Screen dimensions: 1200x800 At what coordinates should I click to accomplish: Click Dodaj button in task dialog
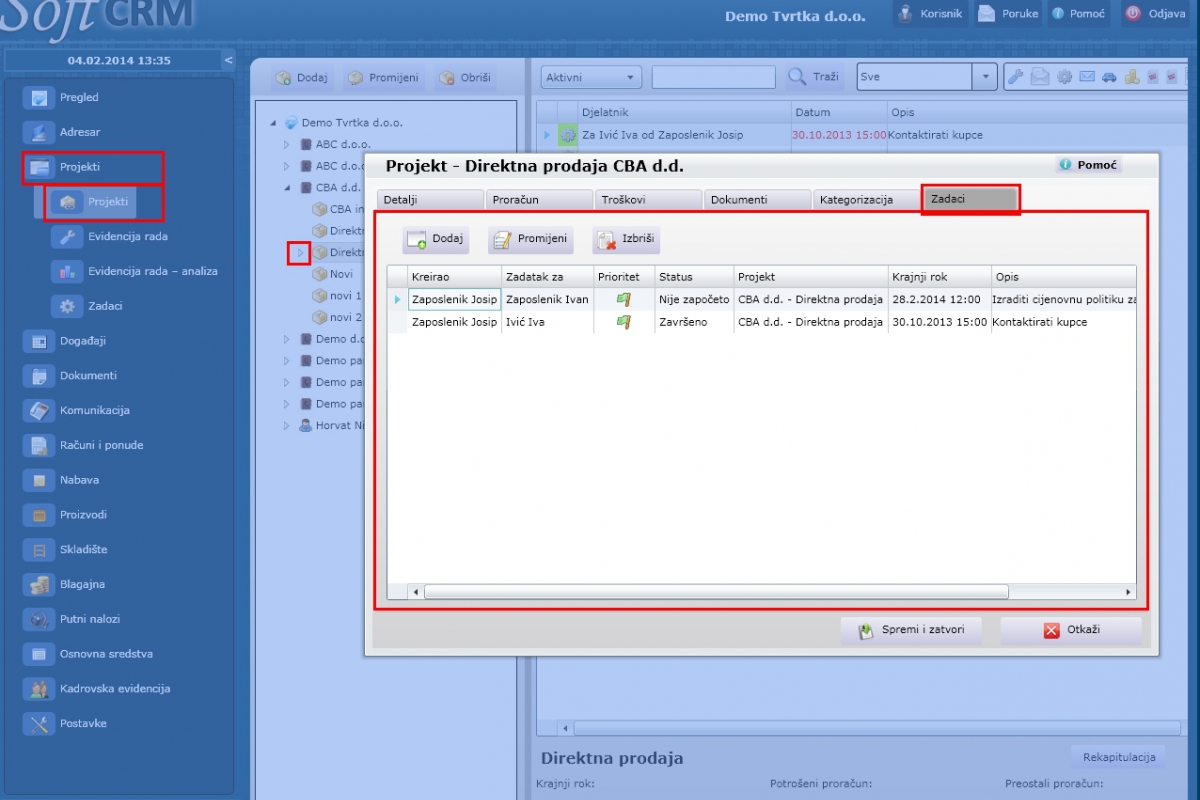[436, 239]
